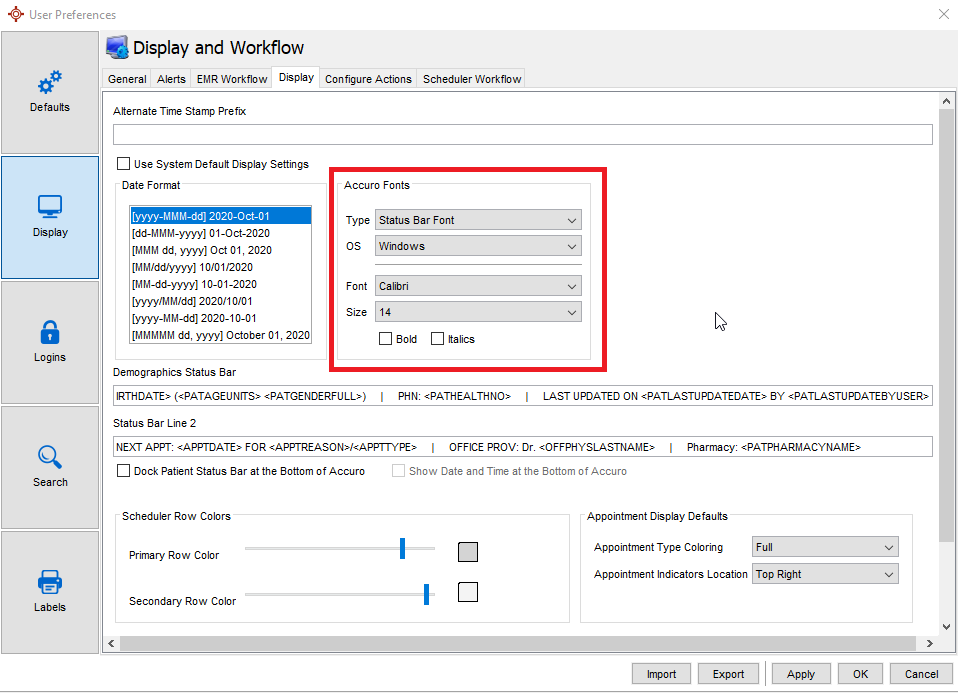
Task: Open the Labels printer icon
Action: [50, 582]
